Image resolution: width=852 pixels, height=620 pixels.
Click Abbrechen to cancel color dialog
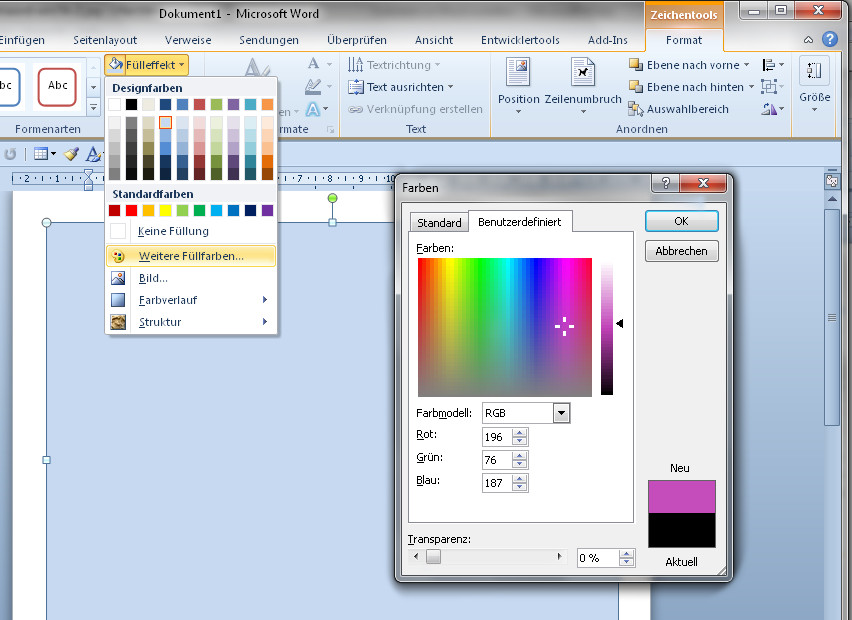[681, 251]
